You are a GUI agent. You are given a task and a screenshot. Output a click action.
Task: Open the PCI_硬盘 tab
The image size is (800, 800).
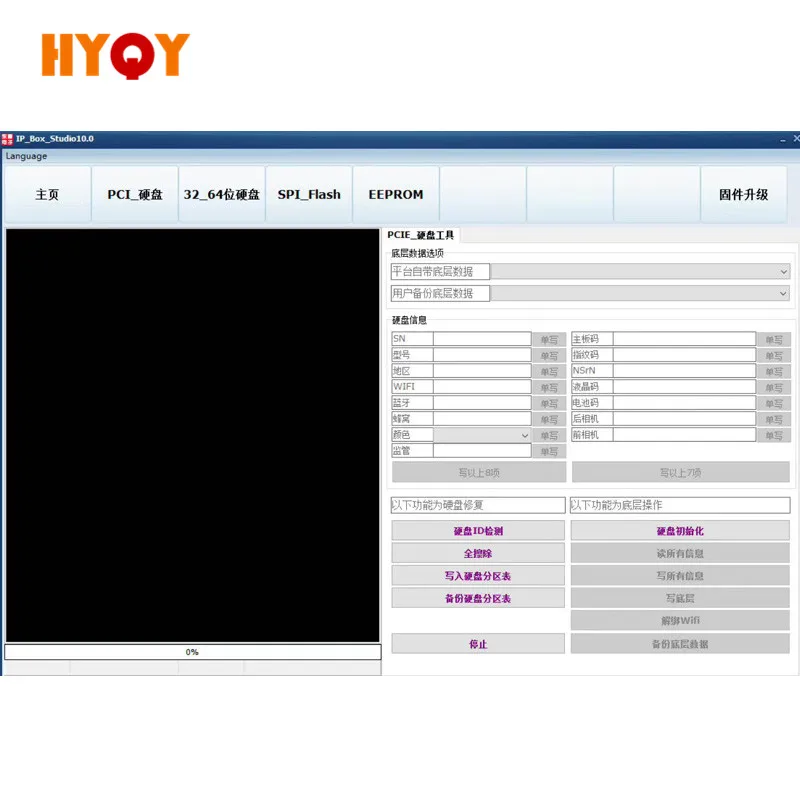pos(135,194)
